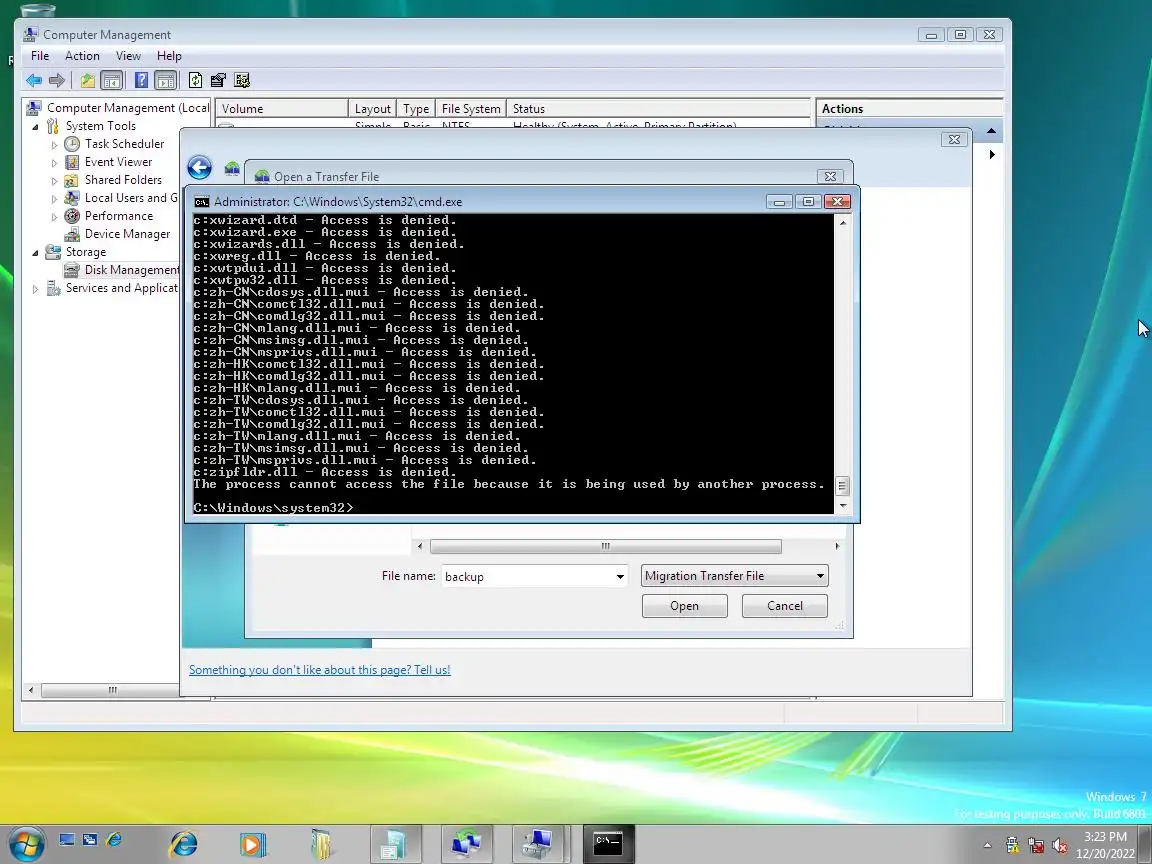Click cmd window scrollbar up arrow

[x=843, y=223]
